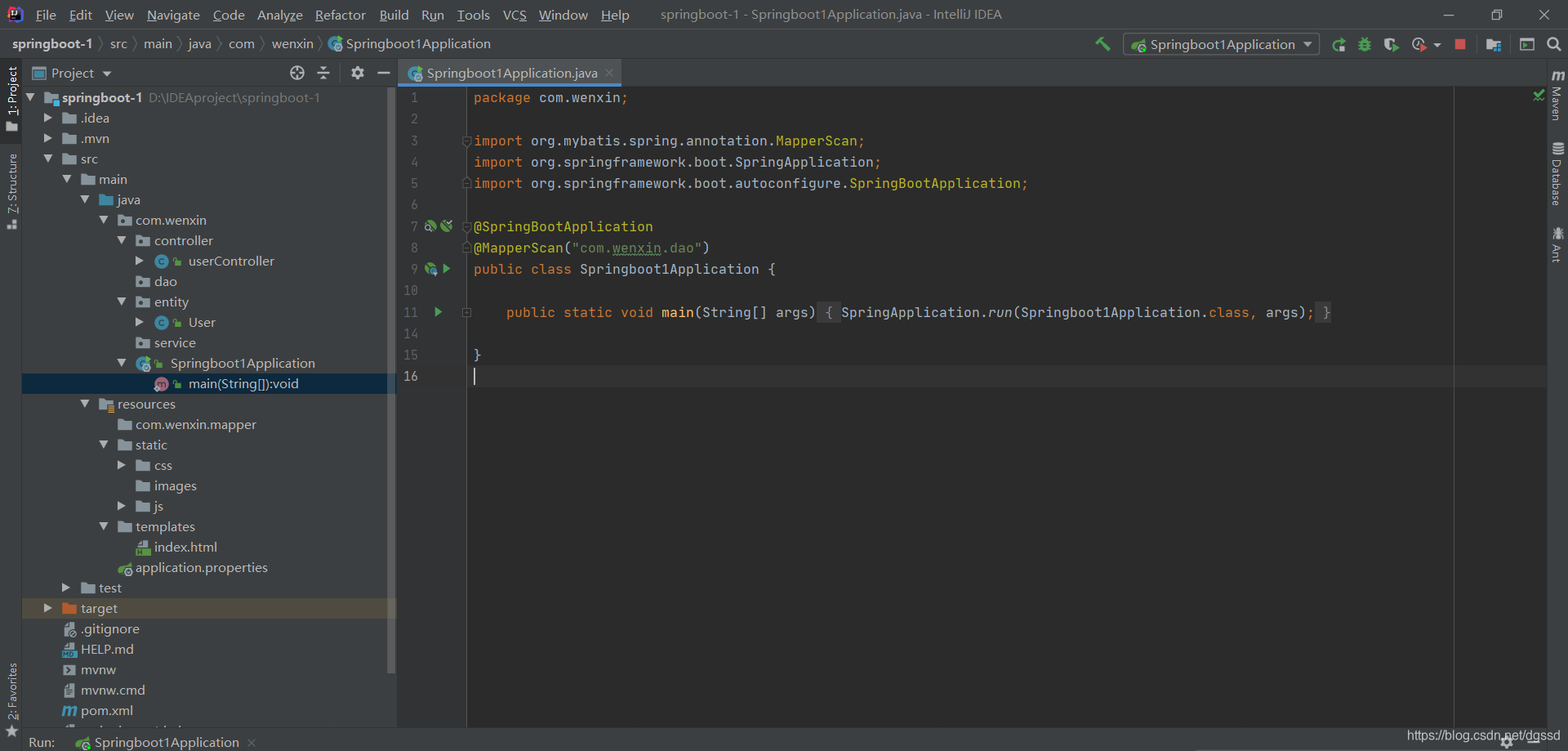Expand the .mvn folder

pyautogui.click(x=48, y=138)
